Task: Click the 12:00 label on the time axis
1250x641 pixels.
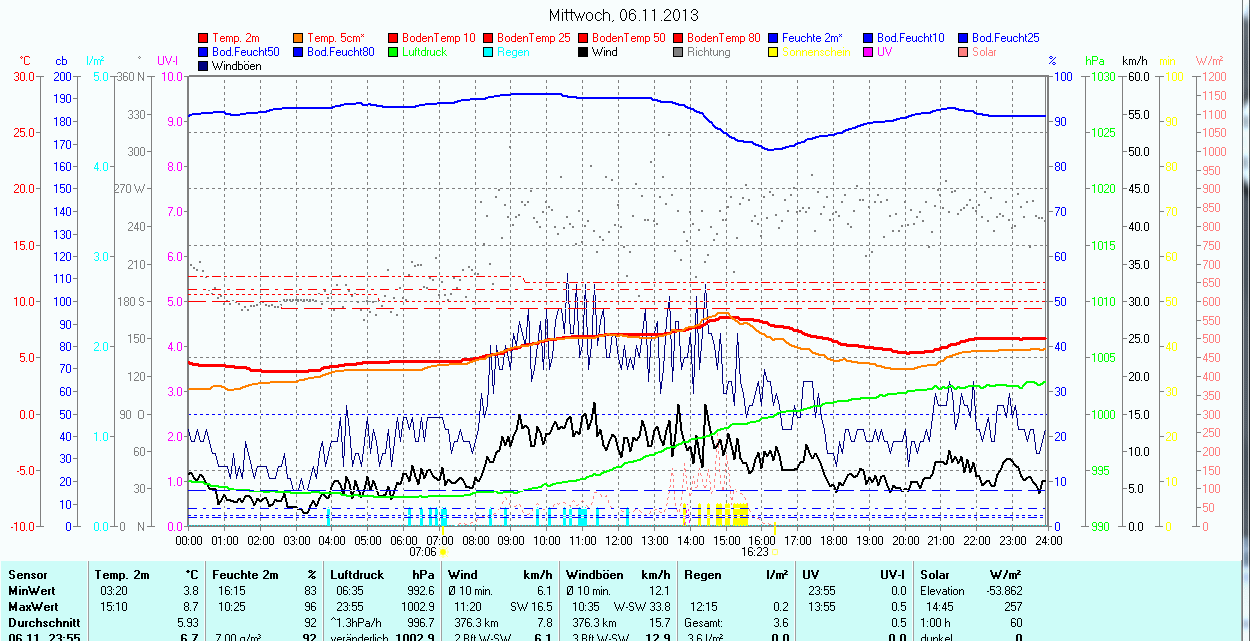Action: tap(619, 540)
